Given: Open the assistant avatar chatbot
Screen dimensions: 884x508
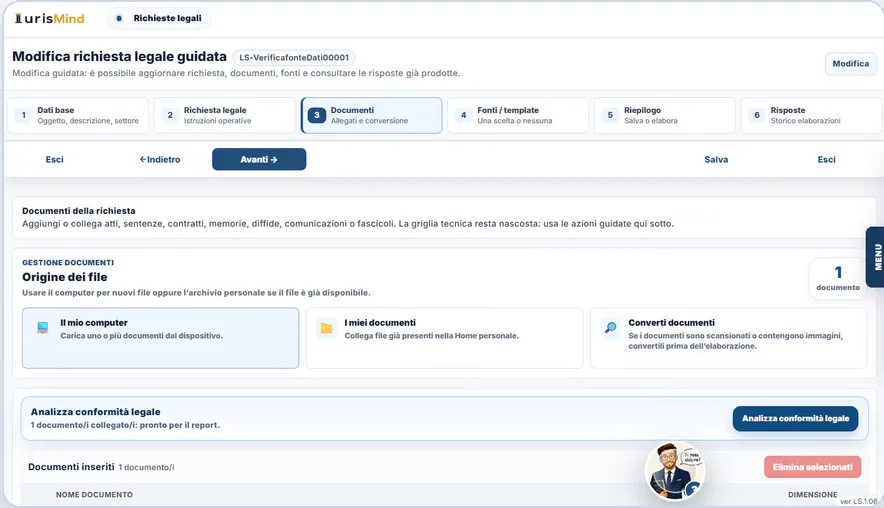Looking at the screenshot, I should coord(675,471).
